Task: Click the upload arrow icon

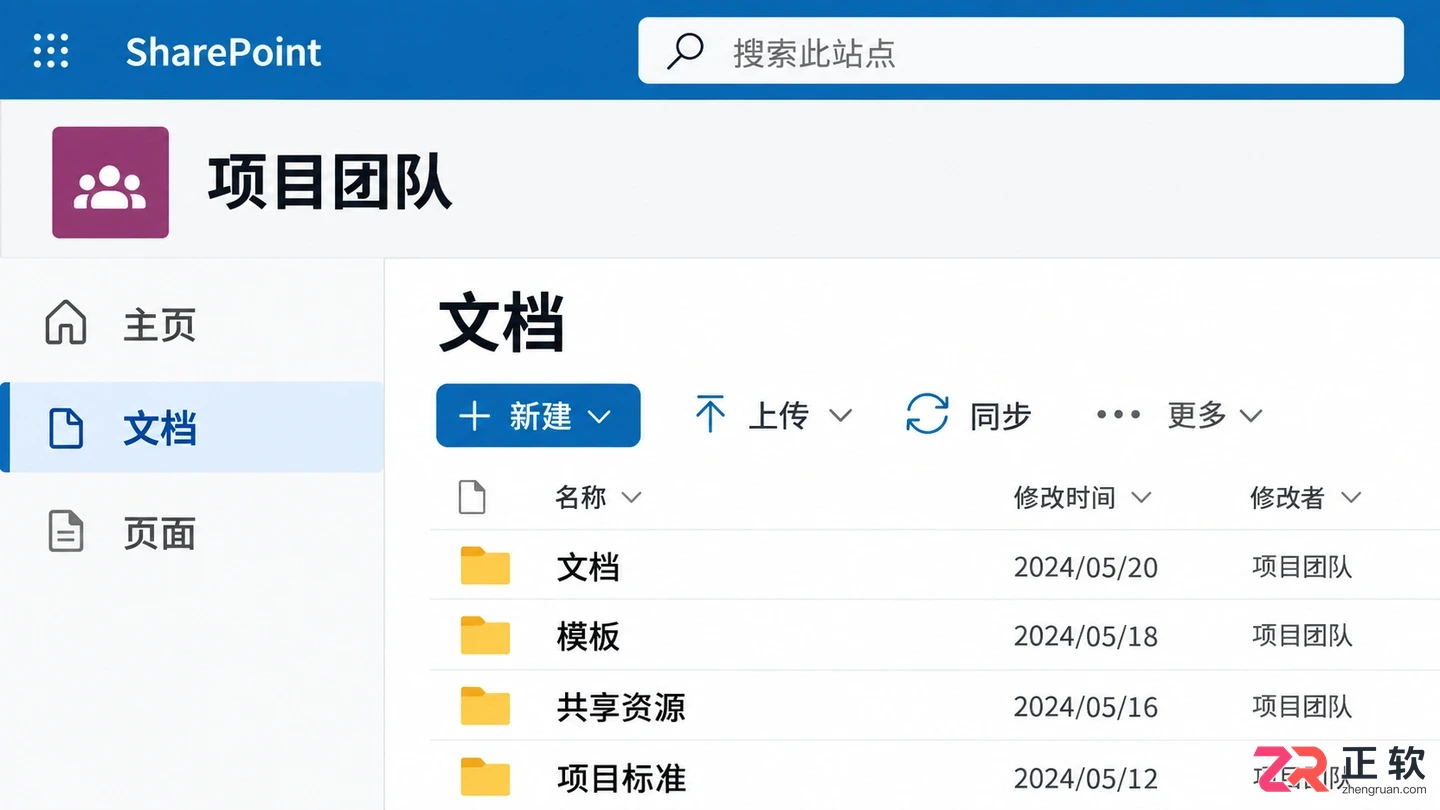Action: click(710, 414)
